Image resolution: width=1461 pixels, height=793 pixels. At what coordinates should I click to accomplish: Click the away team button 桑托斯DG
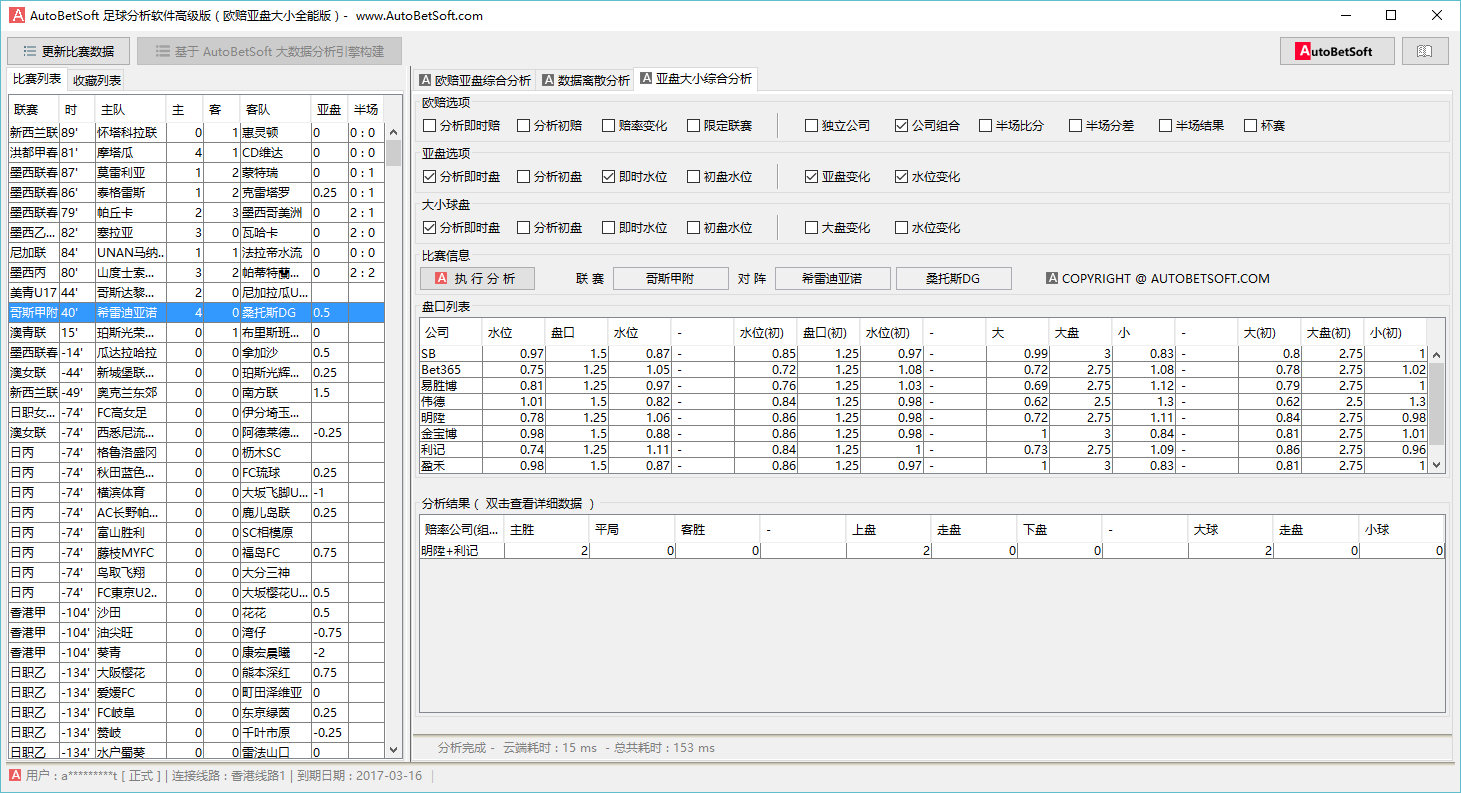click(953, 279)
